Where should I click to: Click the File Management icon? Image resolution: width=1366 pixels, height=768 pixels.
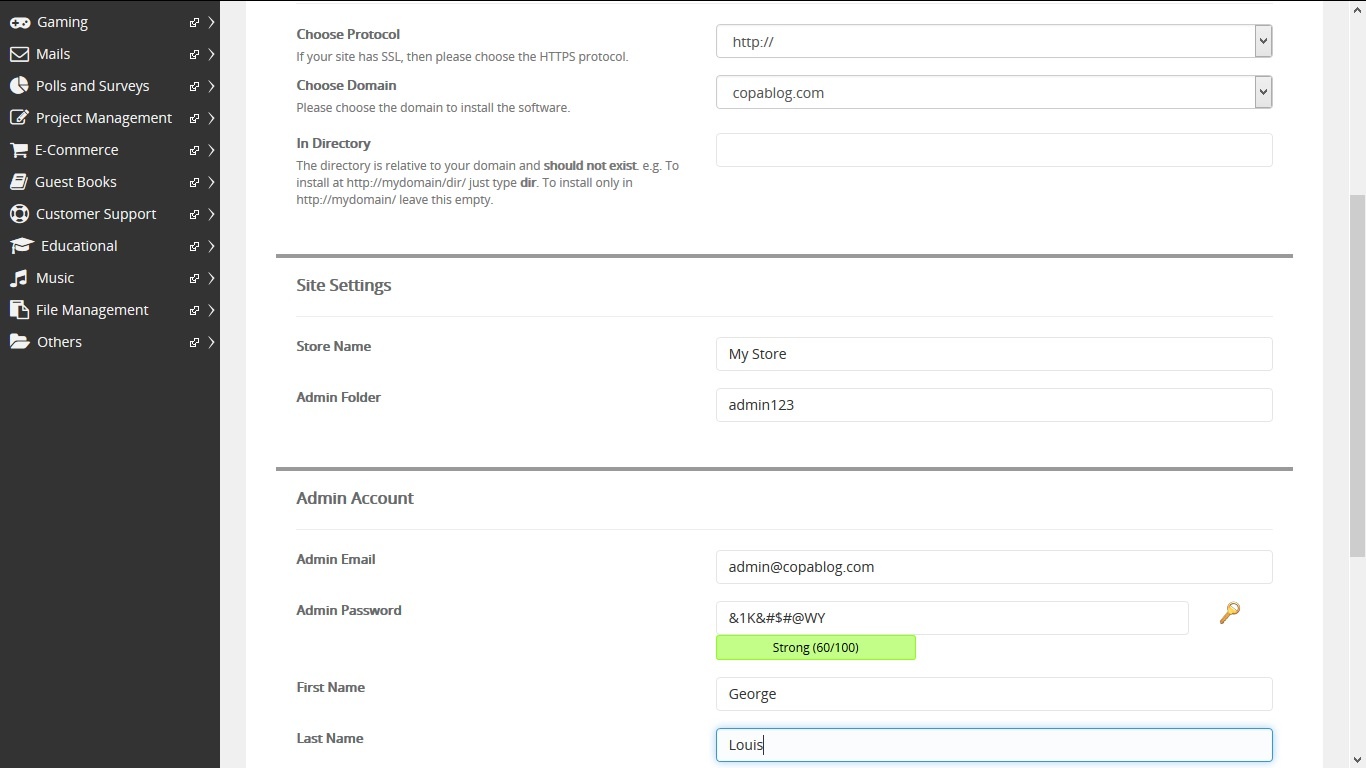pyautogui.click(x=18, y=309)
